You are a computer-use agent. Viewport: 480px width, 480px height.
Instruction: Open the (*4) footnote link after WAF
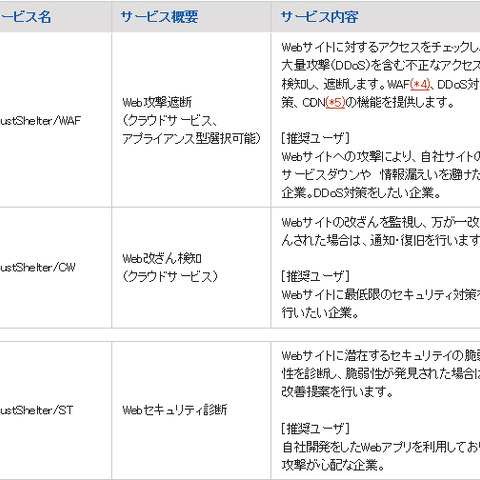coord(420,84)
